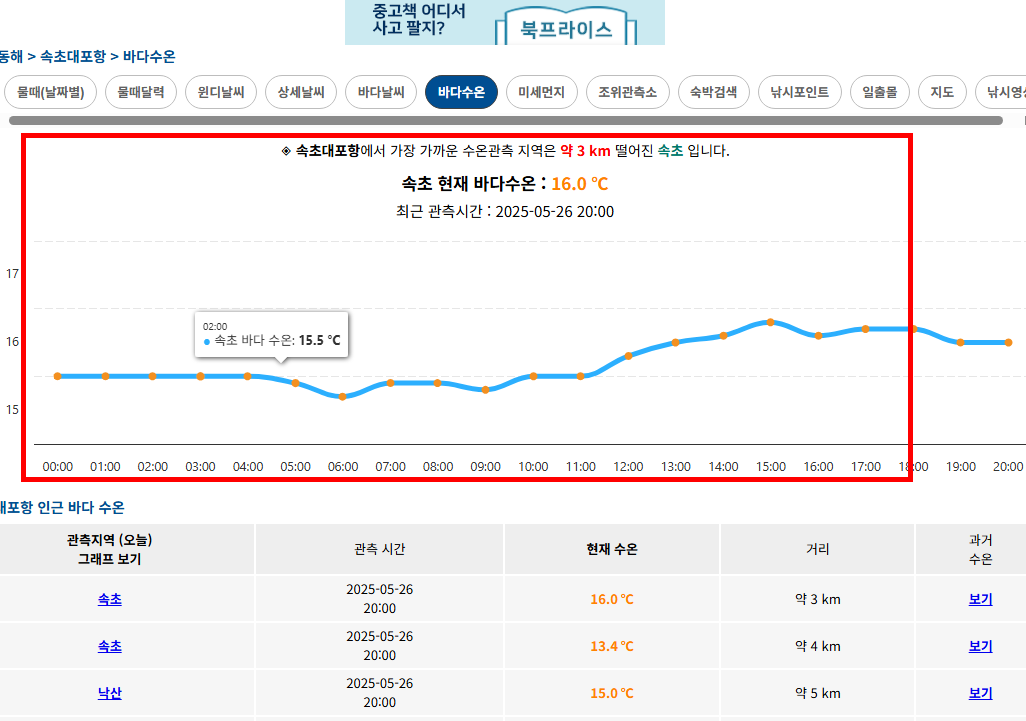Open the 물때달력 tab
The image size is (1026, 721).
click(141, 92)
